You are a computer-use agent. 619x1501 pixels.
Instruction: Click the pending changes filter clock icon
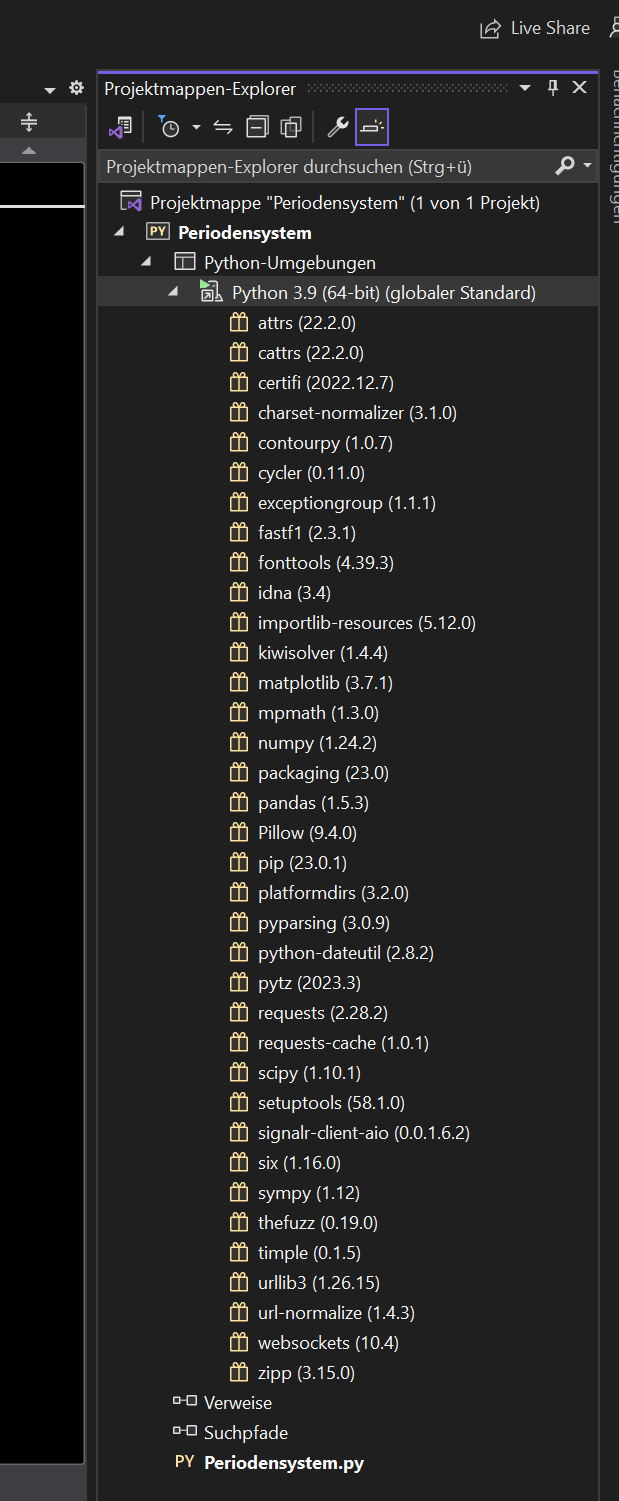tap(169, 127)
